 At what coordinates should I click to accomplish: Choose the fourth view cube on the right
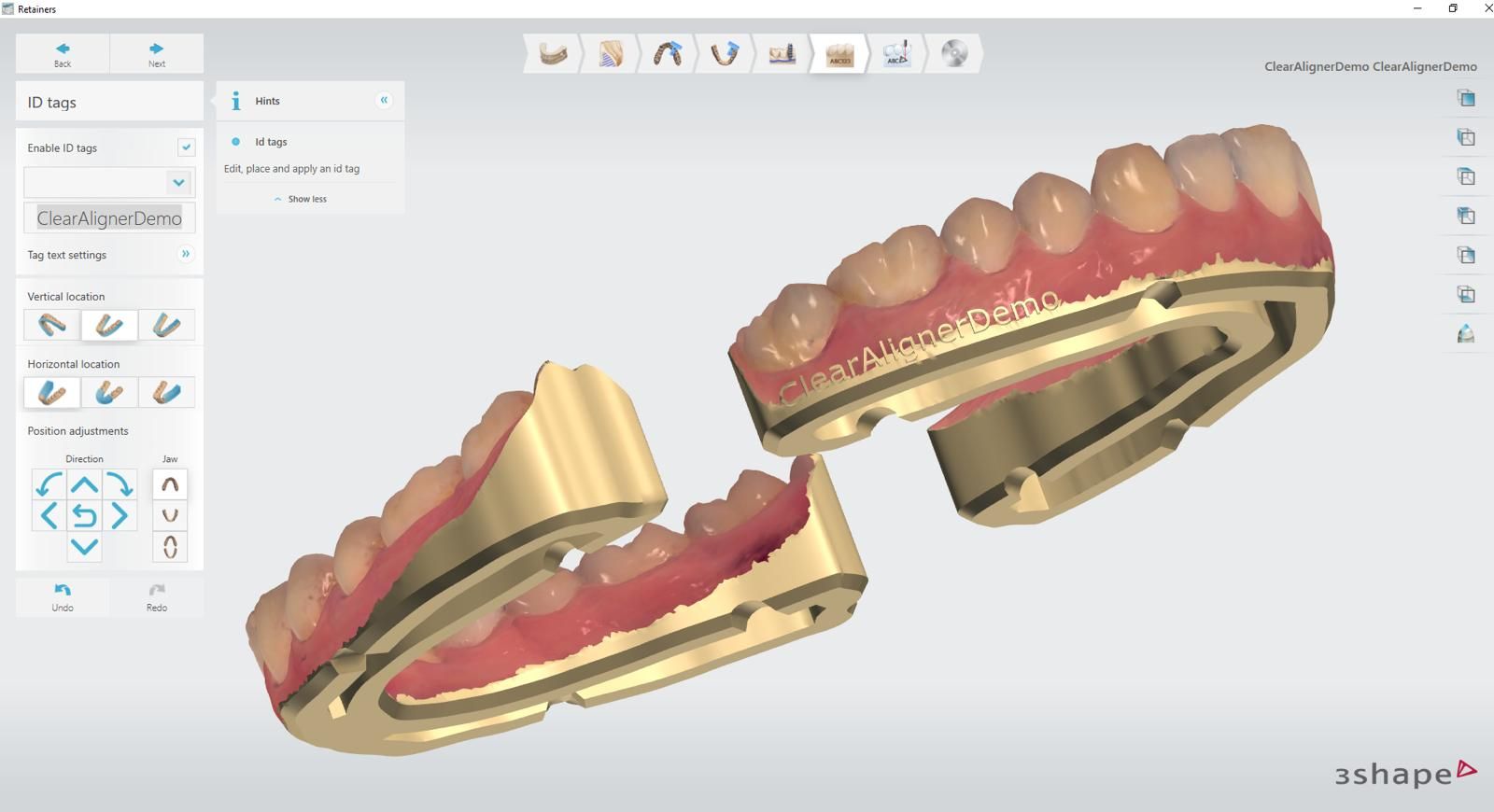[x=1466, y=216]
